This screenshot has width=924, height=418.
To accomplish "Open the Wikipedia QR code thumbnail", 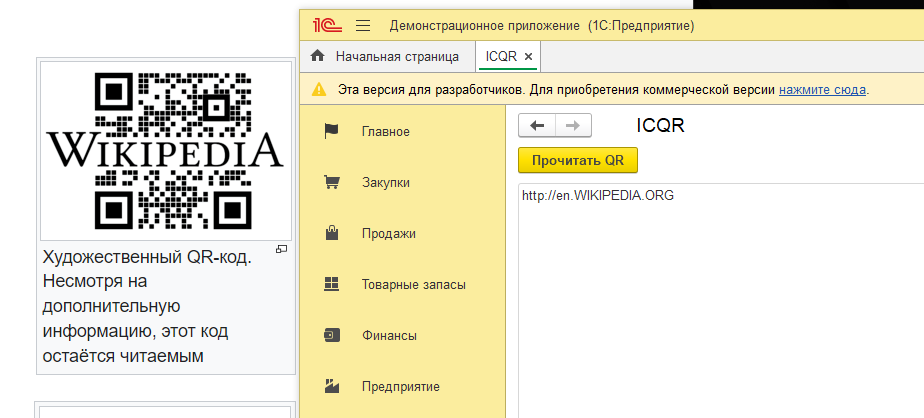I will point(166,150).
